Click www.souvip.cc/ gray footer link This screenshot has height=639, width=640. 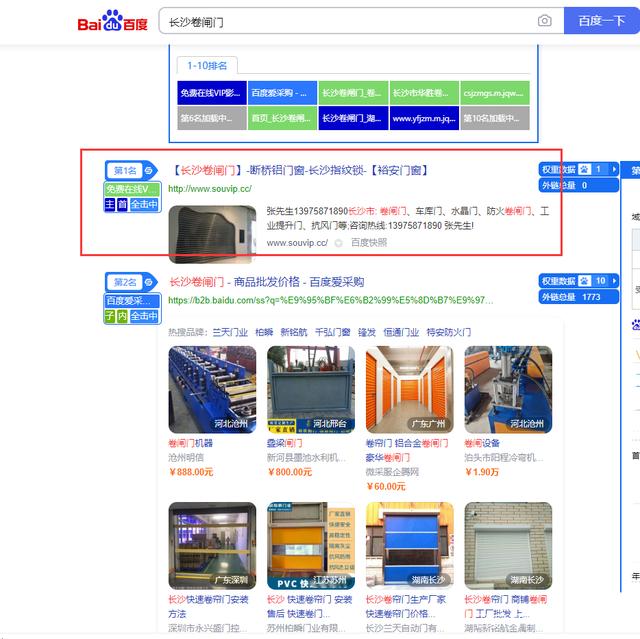(x=297, y=243)
